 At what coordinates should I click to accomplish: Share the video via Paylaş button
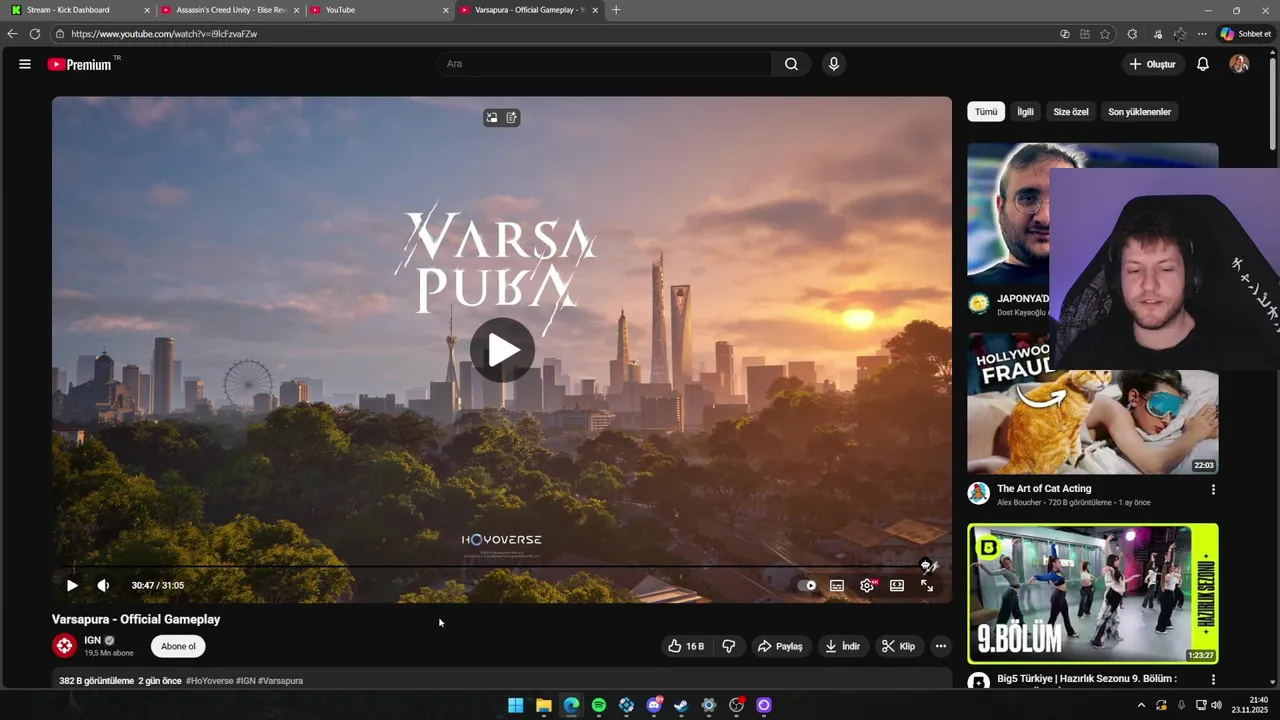coord(780,646)
